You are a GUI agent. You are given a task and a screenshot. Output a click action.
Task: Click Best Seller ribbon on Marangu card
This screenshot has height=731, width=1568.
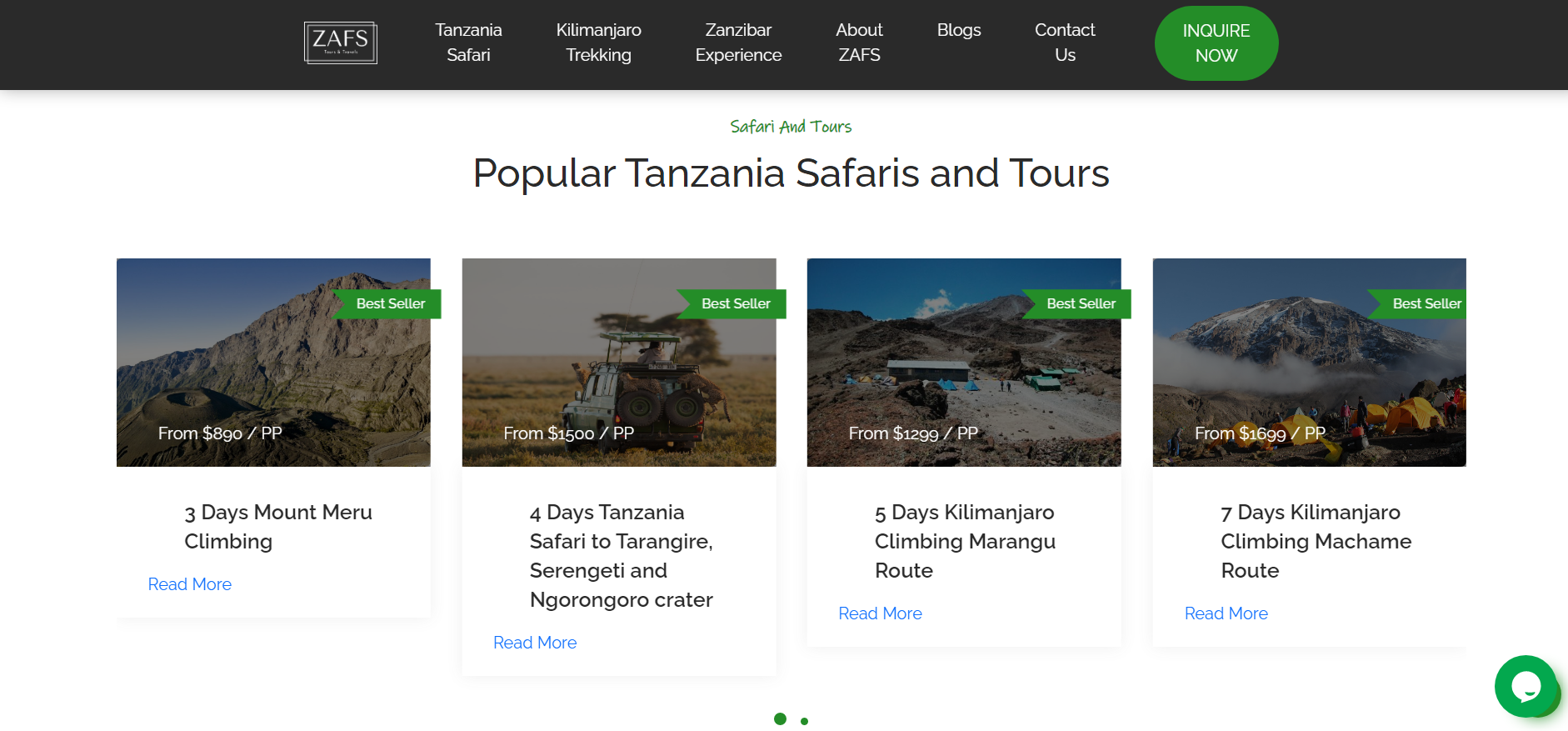(x=1080, y=303)
